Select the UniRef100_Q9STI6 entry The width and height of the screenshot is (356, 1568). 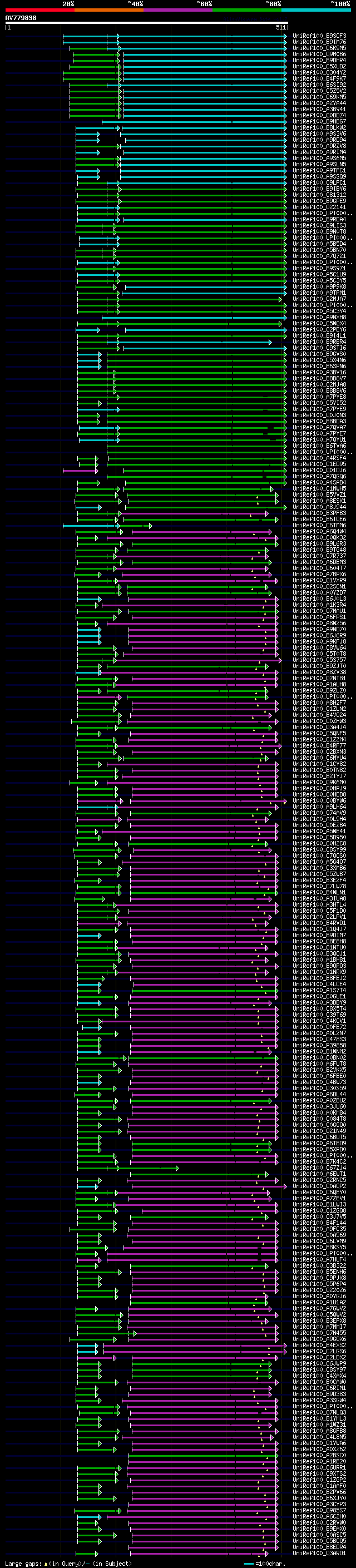tap(319, 348)
